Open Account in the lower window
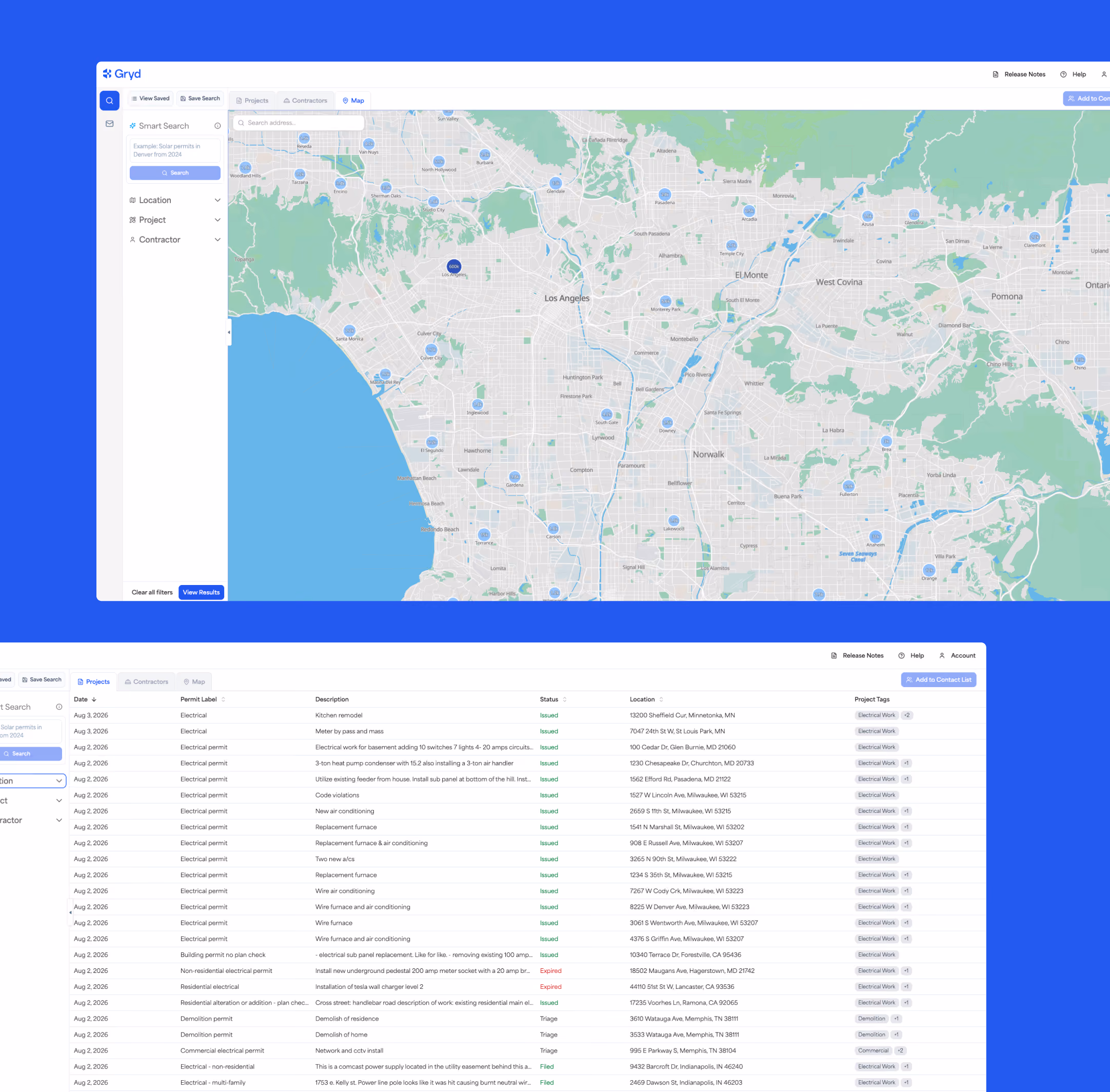Screen dimensions: 1110x1092 (x=957, y=655)
